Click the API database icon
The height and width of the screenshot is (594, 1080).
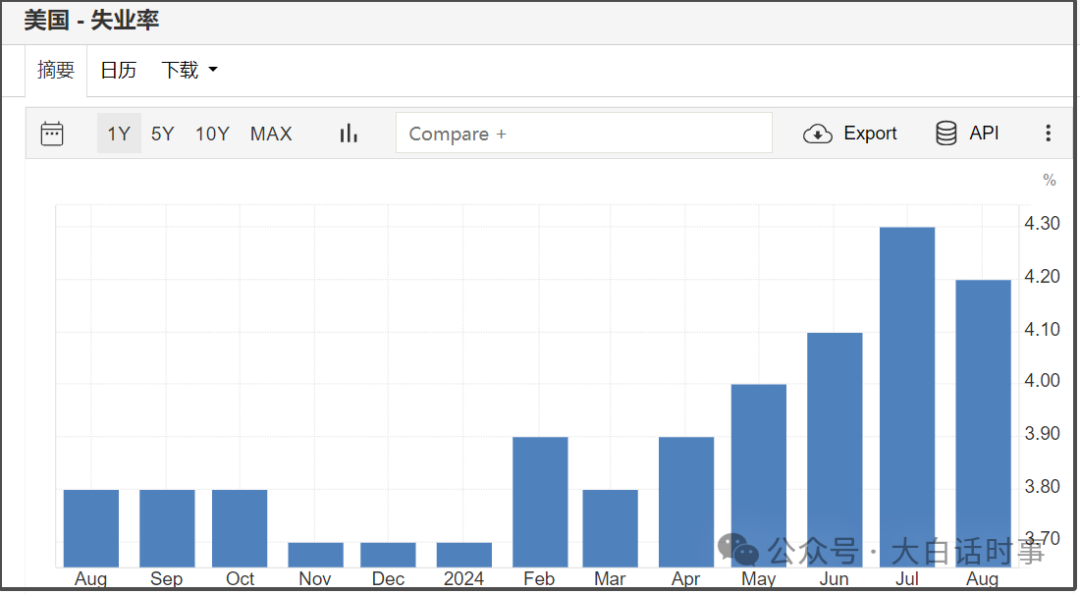(x=946, y=133)
